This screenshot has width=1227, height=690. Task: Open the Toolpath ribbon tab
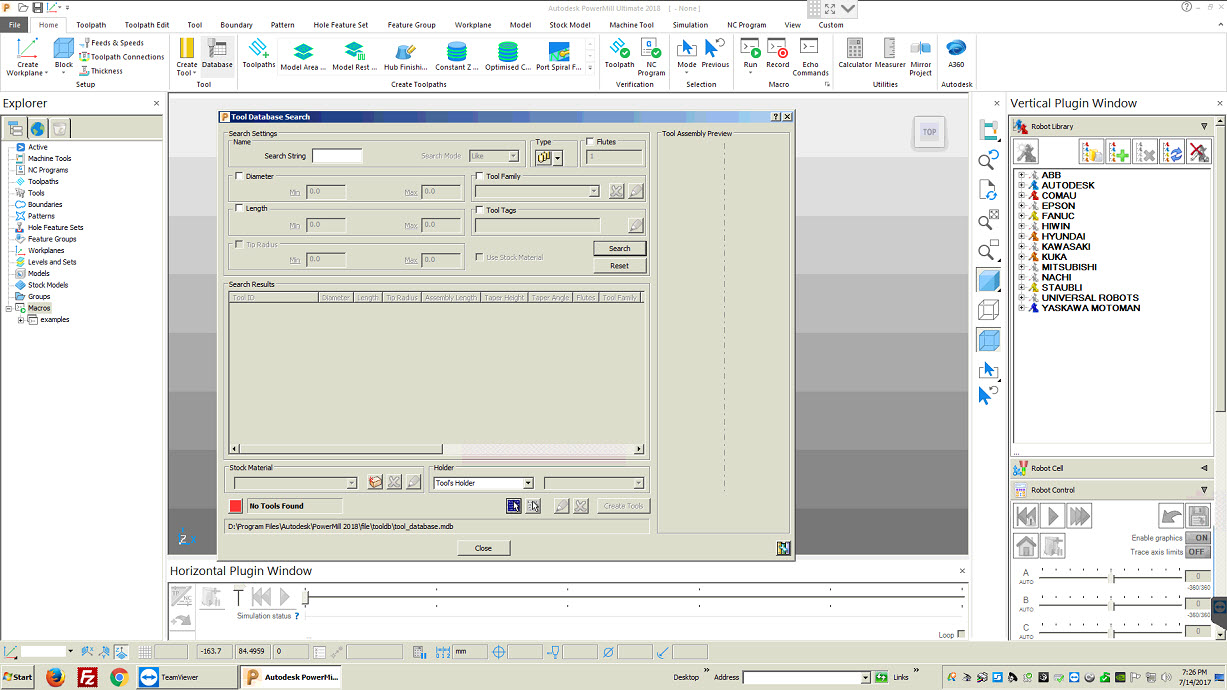point(91,25)
